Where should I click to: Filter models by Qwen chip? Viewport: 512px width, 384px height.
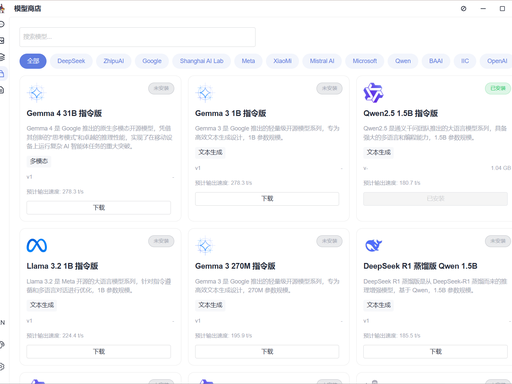403,61
